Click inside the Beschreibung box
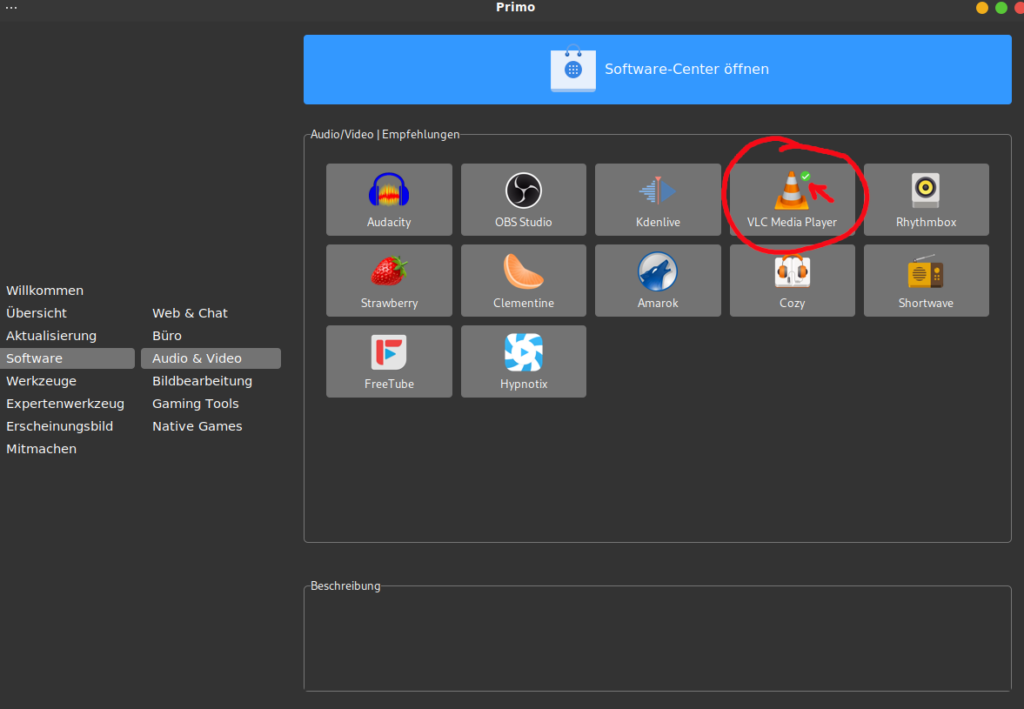1024x709 pixels. (657, 640)
